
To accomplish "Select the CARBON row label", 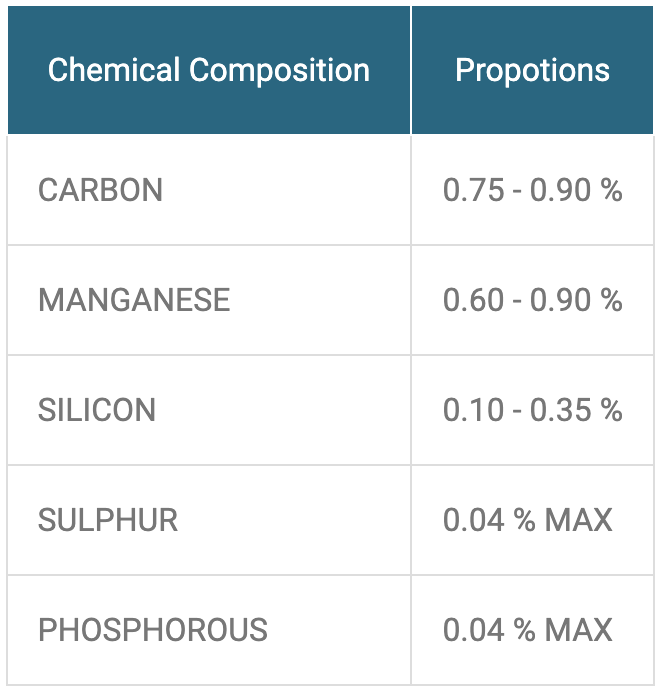I will [x=101, y=190].
